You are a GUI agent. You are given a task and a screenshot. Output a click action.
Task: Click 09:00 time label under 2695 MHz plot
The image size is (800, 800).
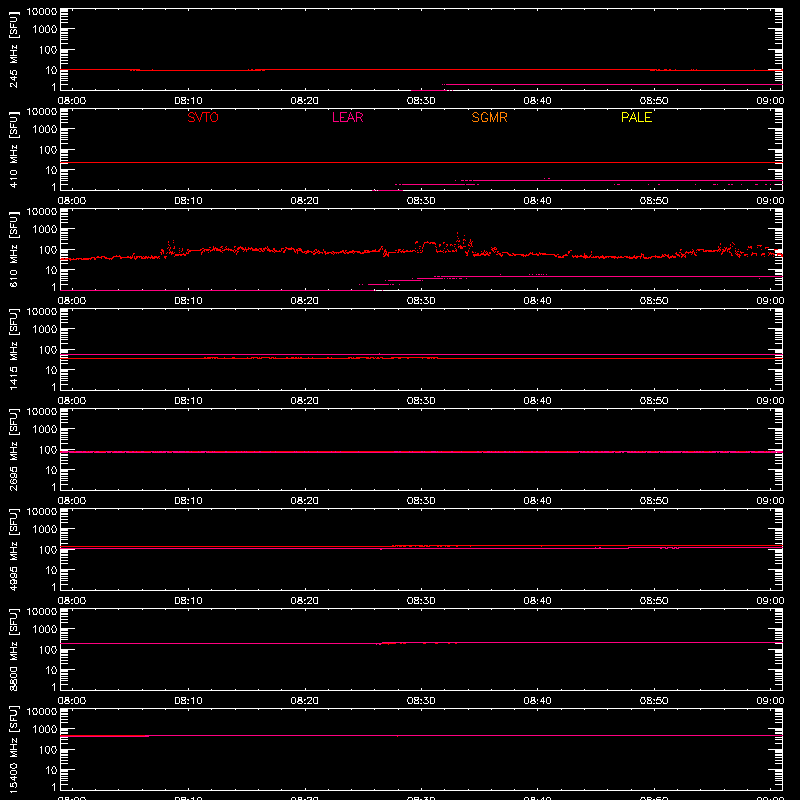tap(770, 501)
